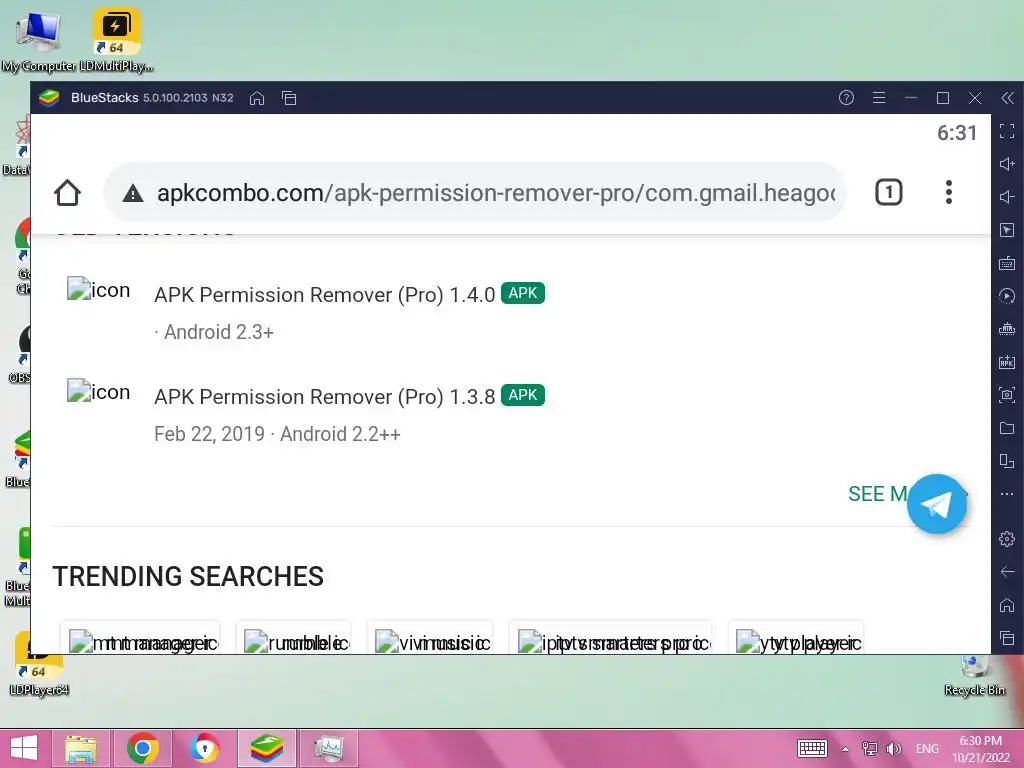
Task: Open Google Chrome from taskbar
Action: click(143, 748)
